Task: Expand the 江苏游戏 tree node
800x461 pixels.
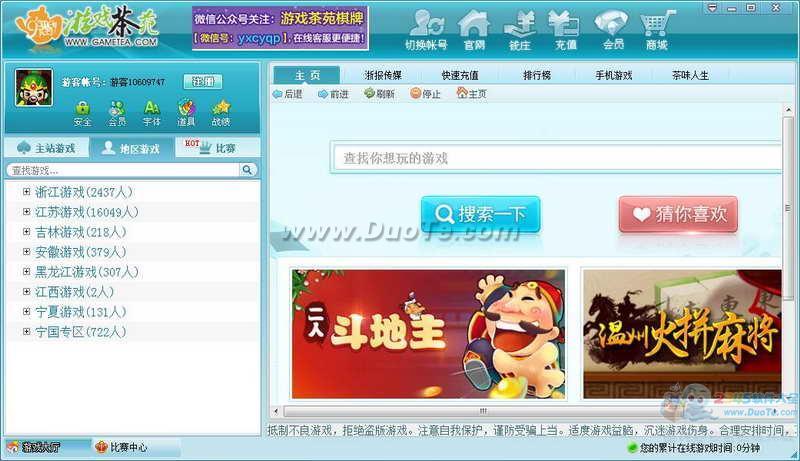Action: point(27,211)
